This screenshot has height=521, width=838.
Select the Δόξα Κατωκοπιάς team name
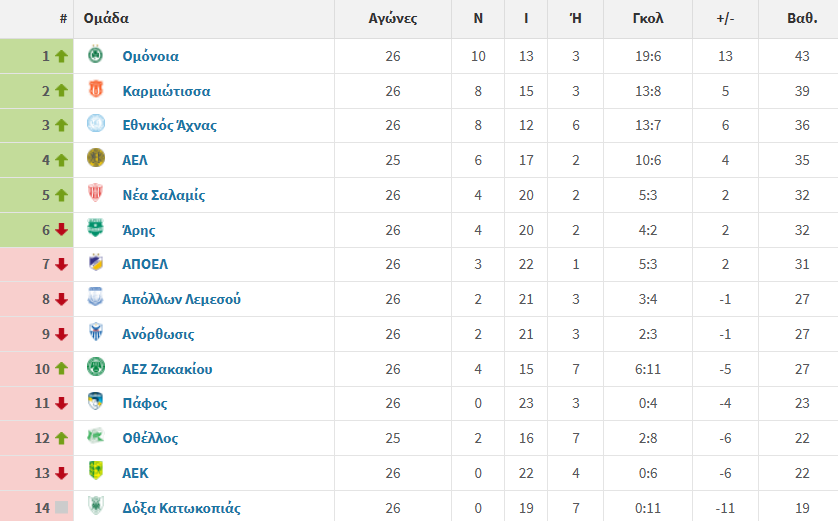click(x=181, y=508)
